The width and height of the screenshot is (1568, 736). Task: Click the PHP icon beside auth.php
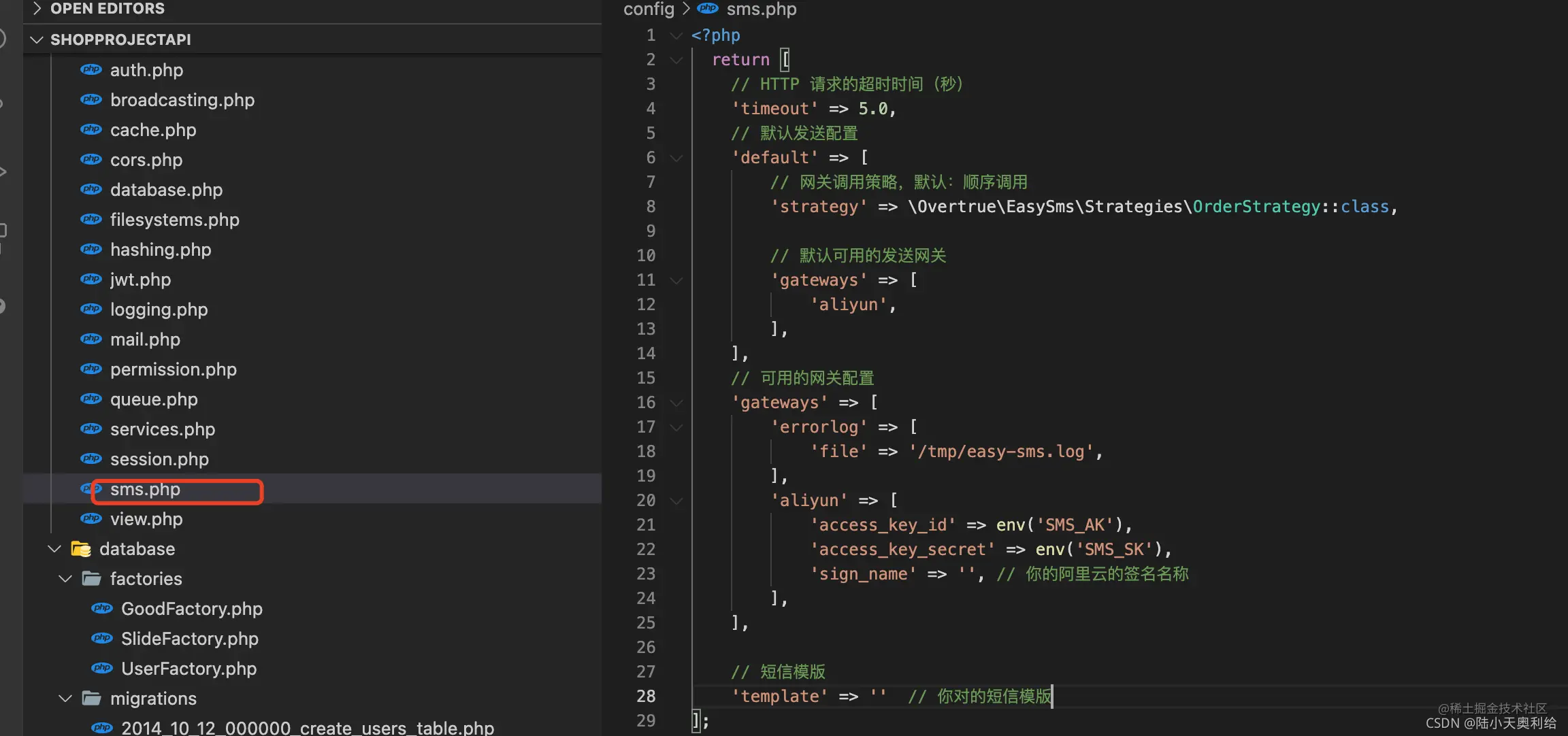(91, 70)
